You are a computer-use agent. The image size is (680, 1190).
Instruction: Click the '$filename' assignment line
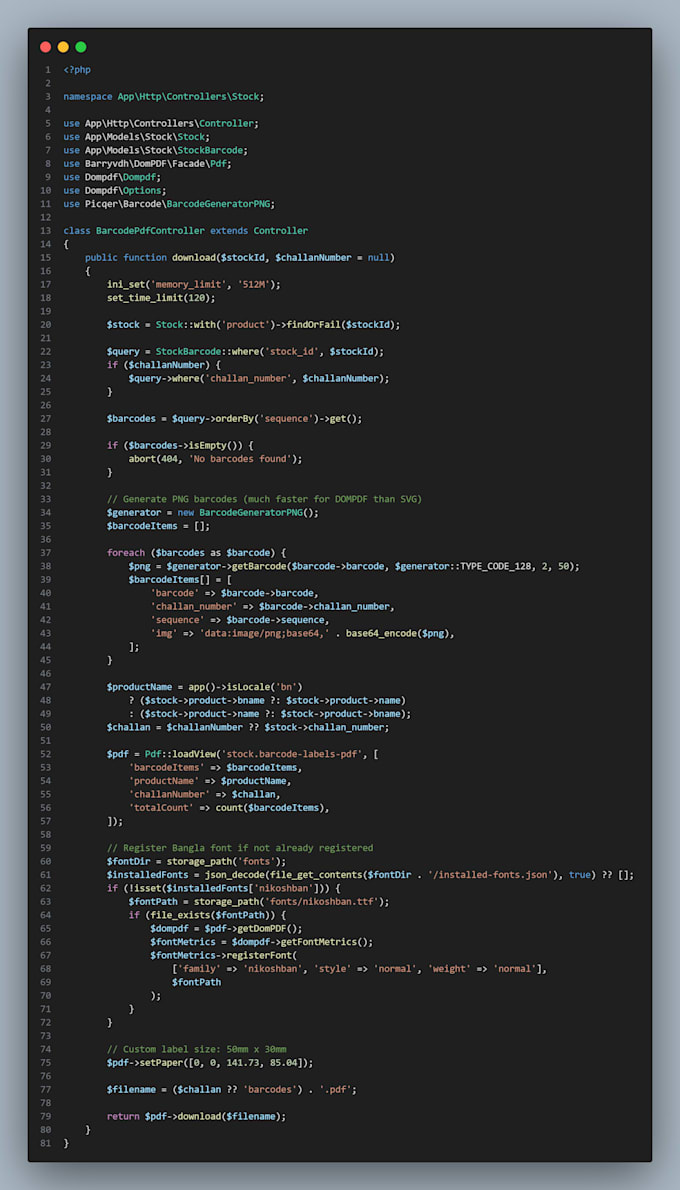[231, 1088]
